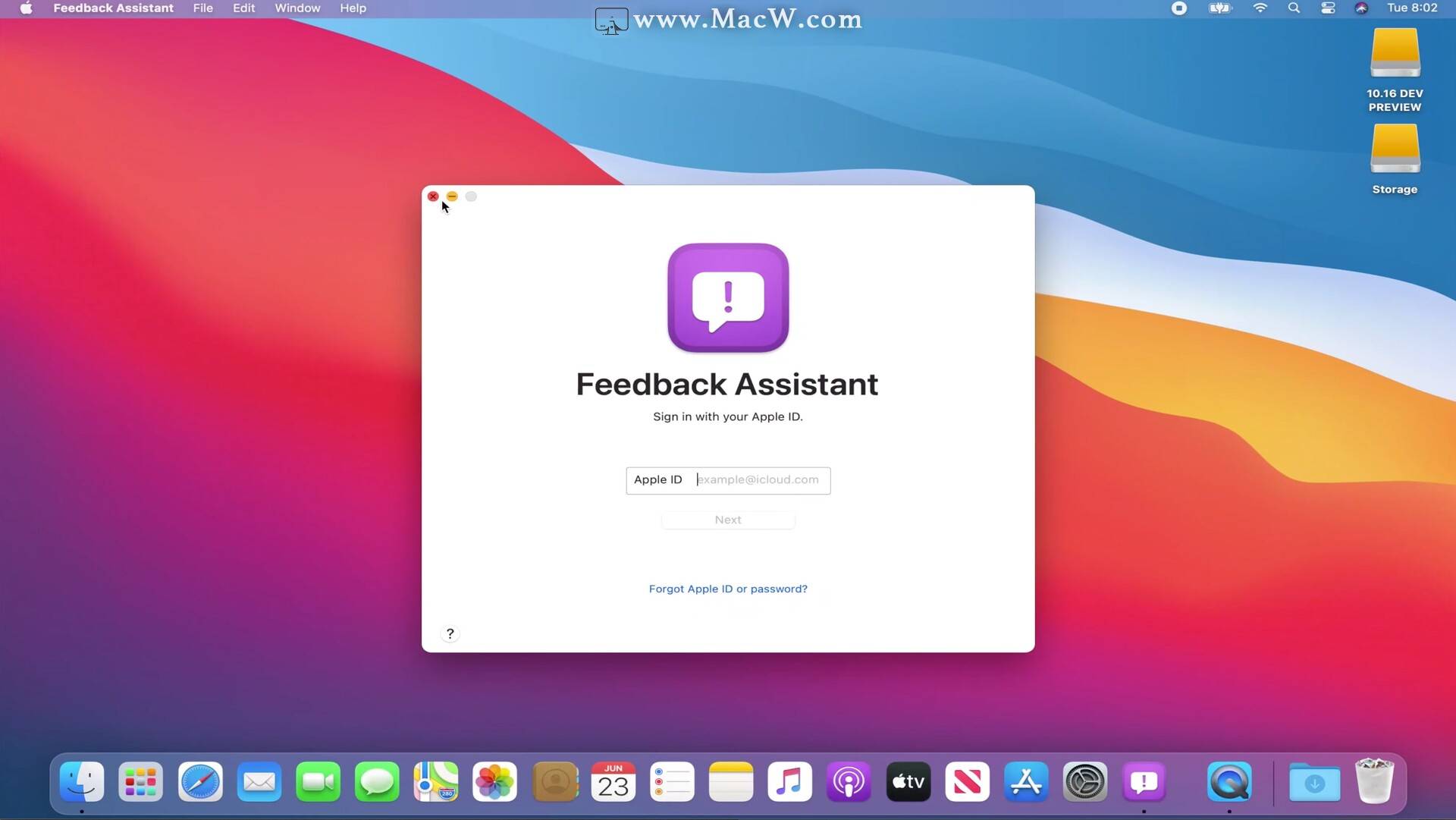Click the large Feedback Assistant logo

click(x=728, y=298)
